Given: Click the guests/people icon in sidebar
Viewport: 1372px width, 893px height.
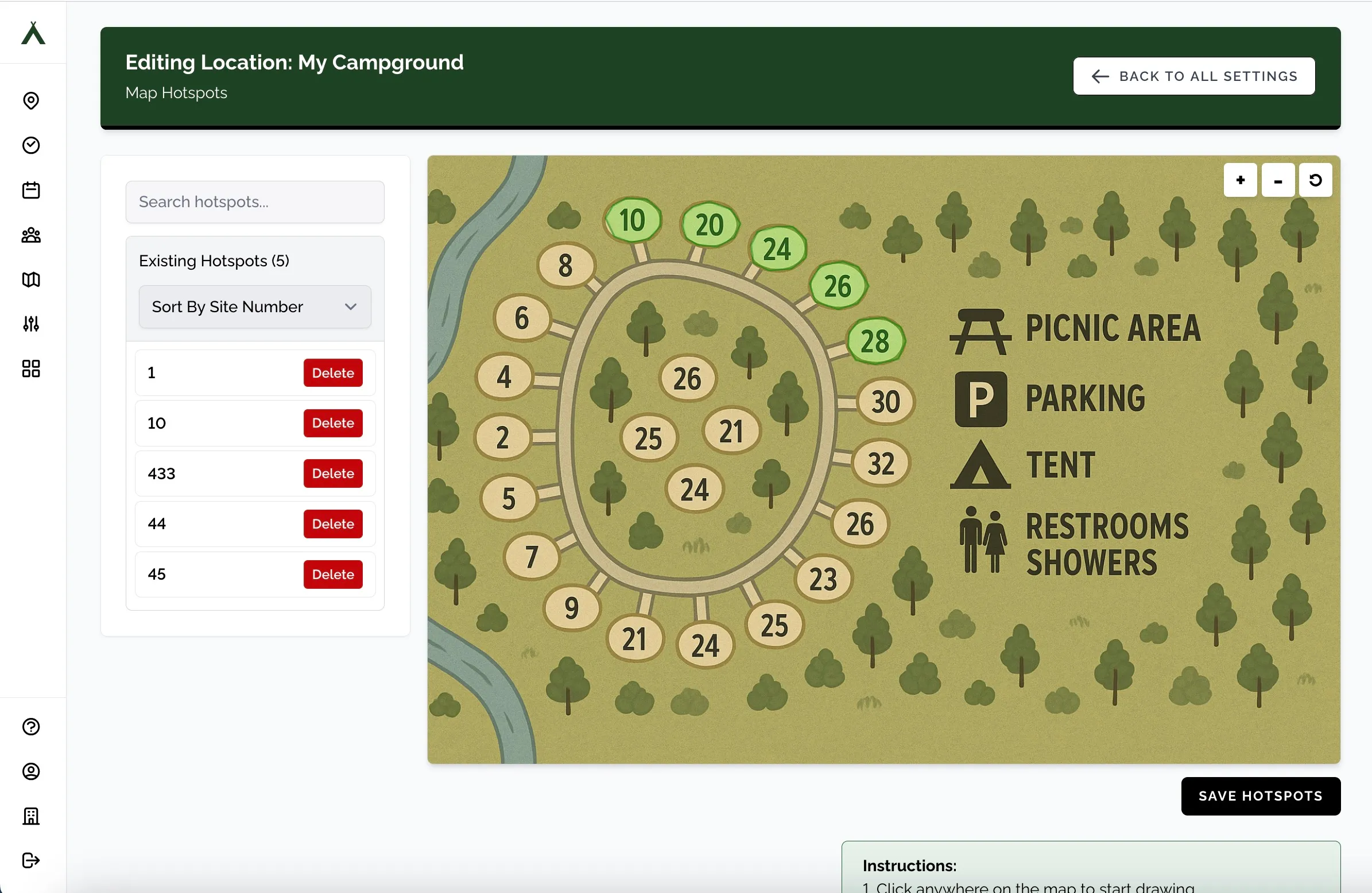Looking at the screenshot, I should (31, 235).
